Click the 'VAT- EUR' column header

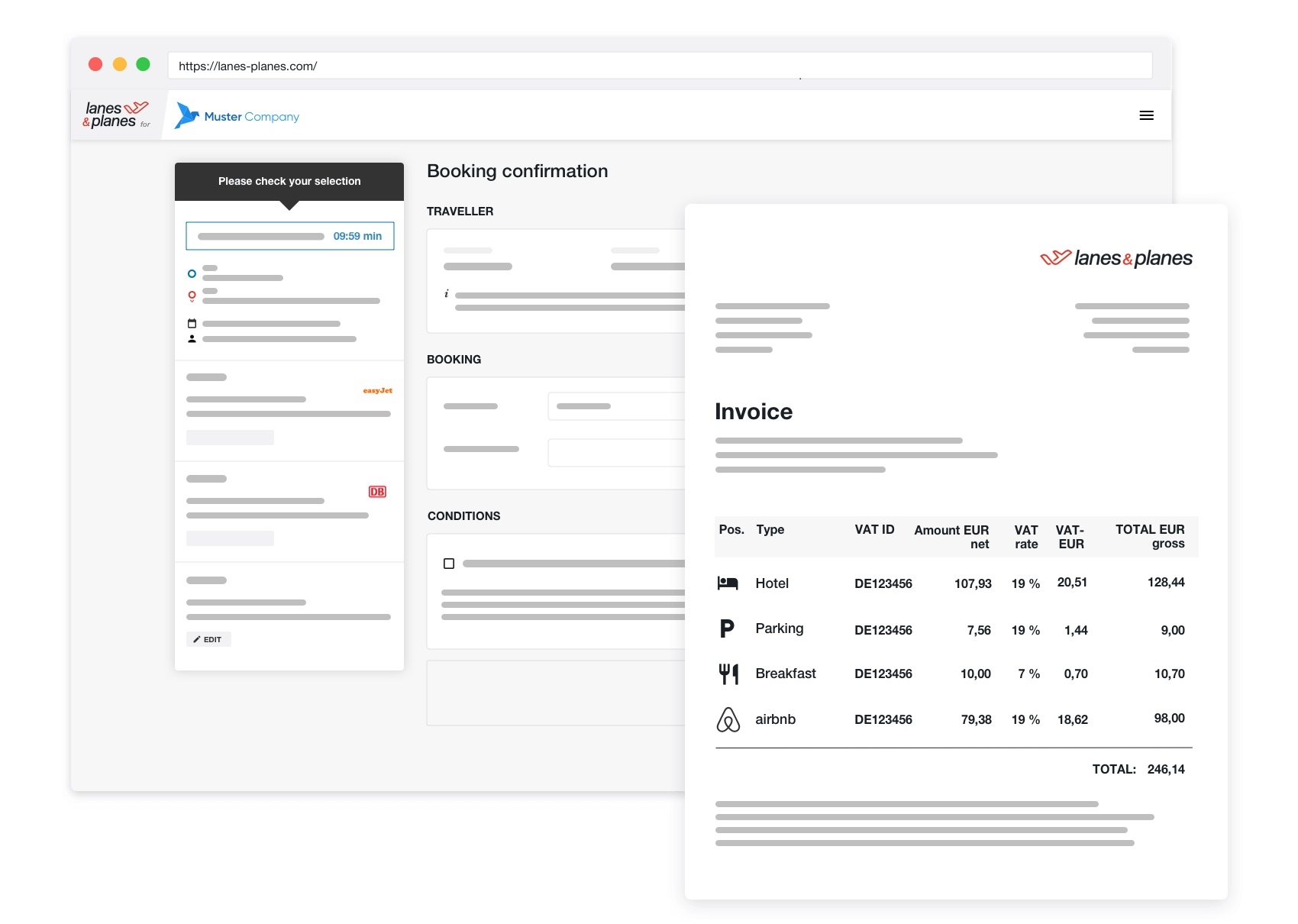pos(1070,537)
